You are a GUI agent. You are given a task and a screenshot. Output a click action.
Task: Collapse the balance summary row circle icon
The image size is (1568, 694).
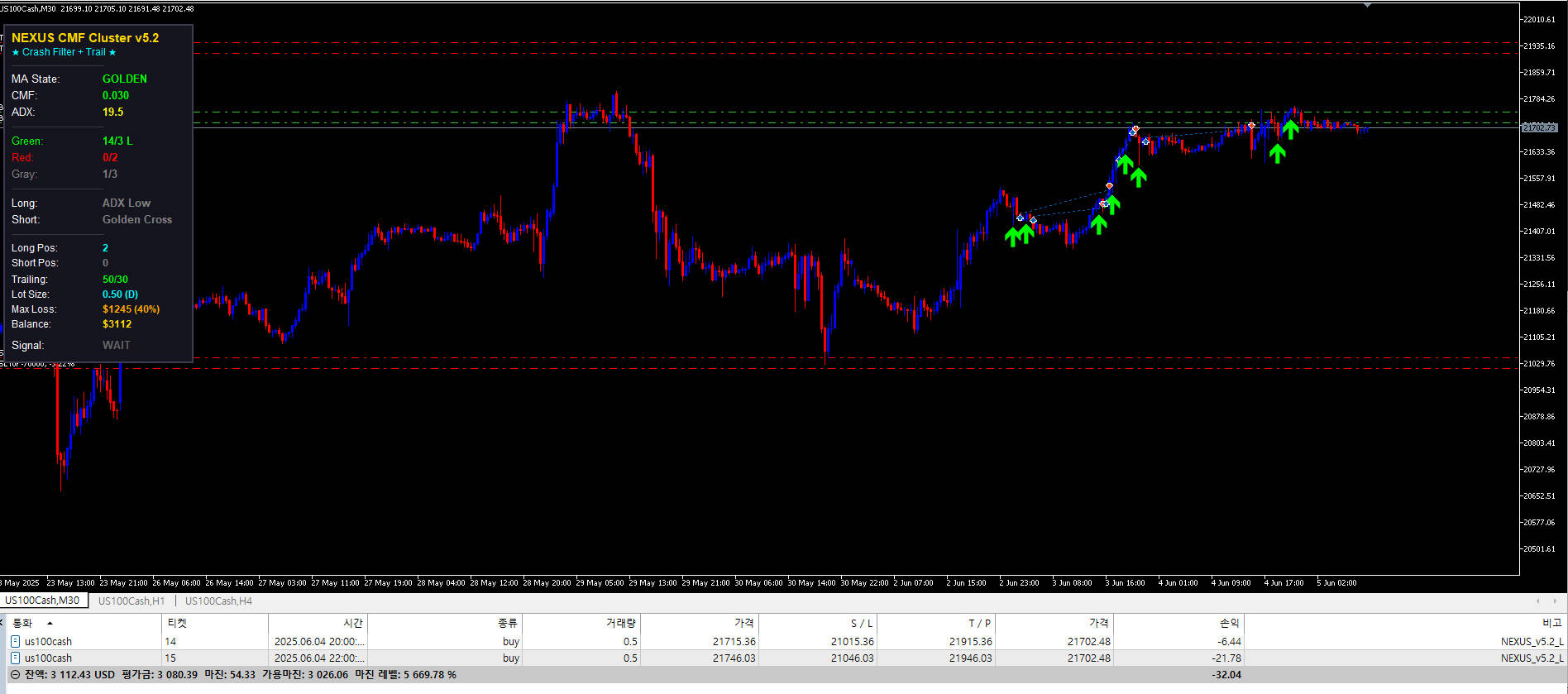pos(14,674)
